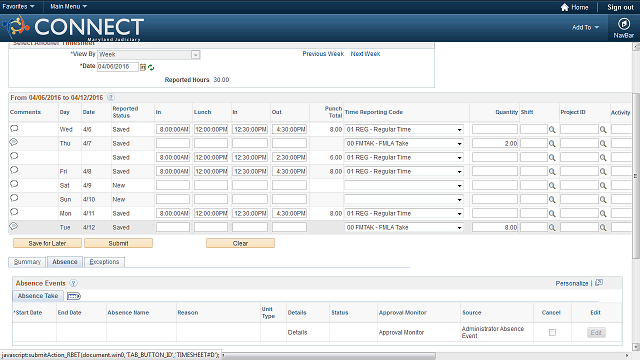Open the calendar picker beside the Date field

[143, 67]
